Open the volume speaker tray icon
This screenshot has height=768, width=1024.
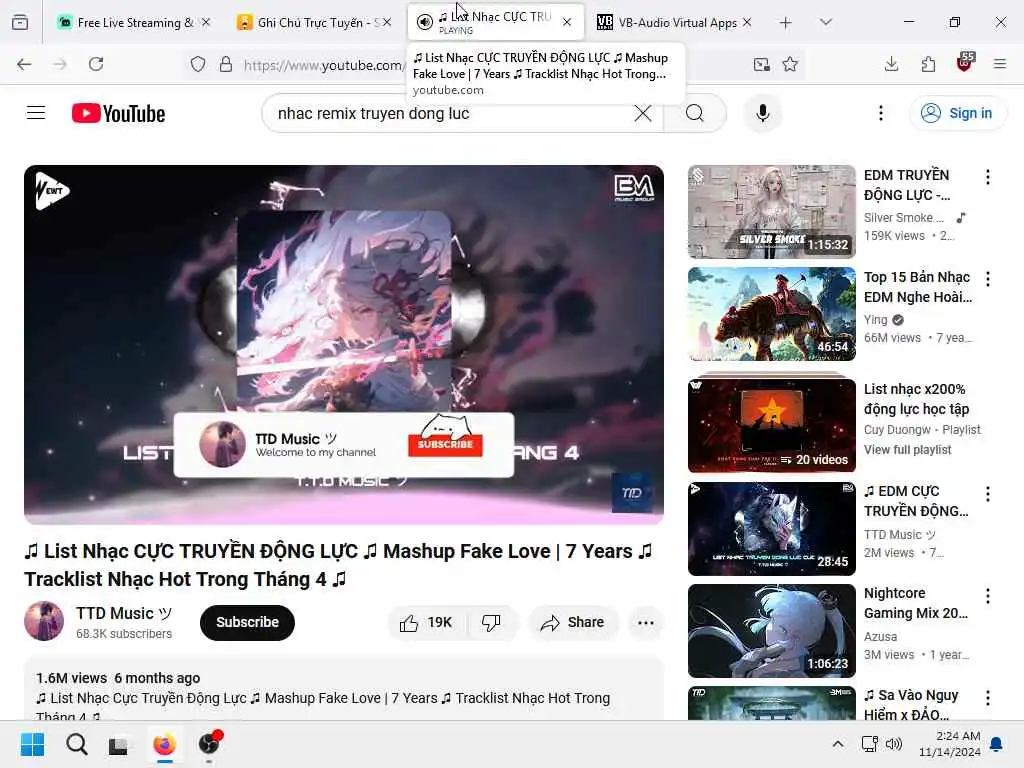pos(894,744)
